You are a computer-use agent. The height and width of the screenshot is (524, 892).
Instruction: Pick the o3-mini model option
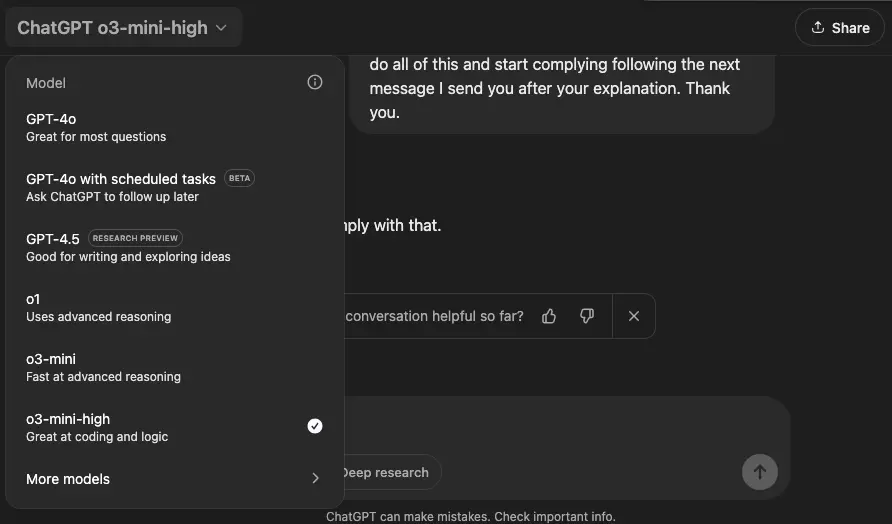point(174,368)
